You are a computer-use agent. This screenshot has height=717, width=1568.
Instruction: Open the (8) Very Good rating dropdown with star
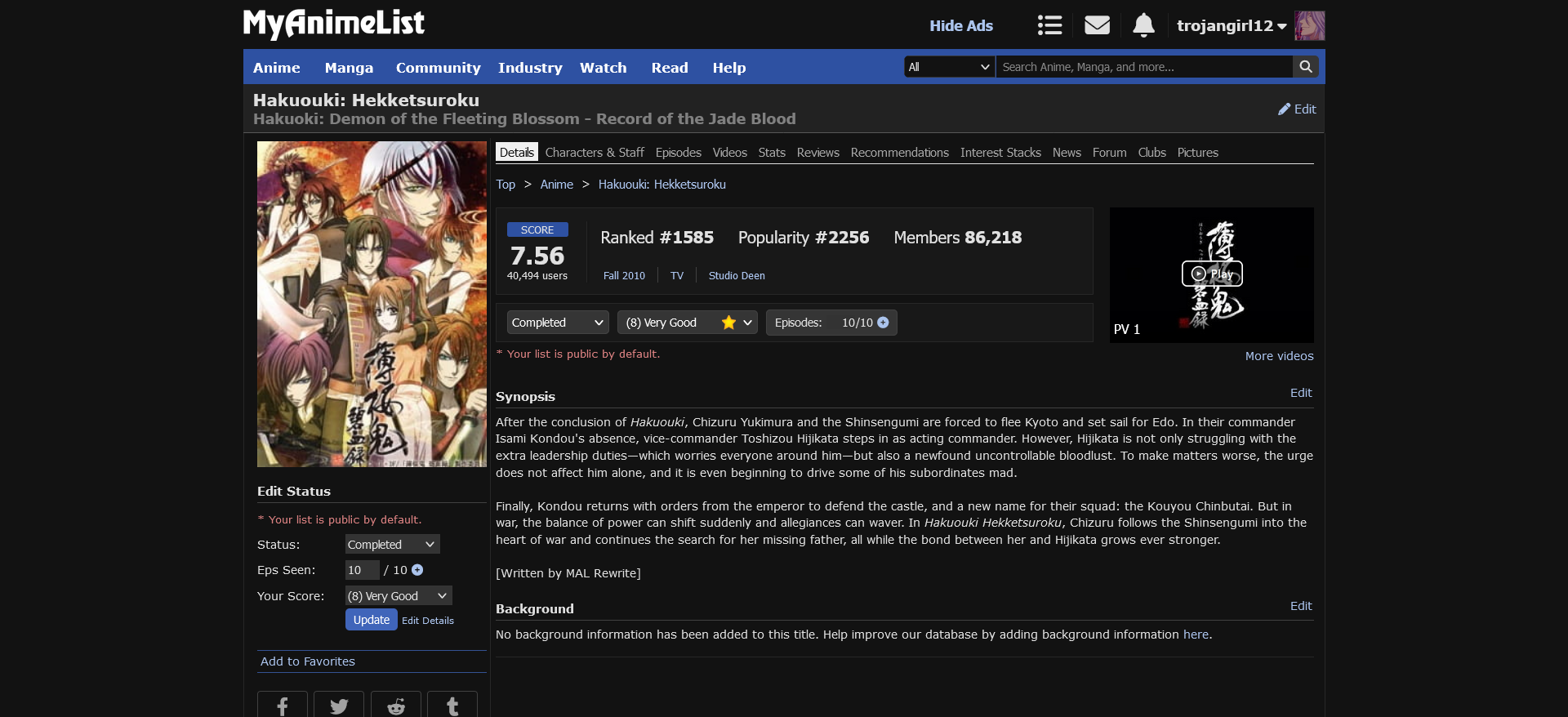687,323
